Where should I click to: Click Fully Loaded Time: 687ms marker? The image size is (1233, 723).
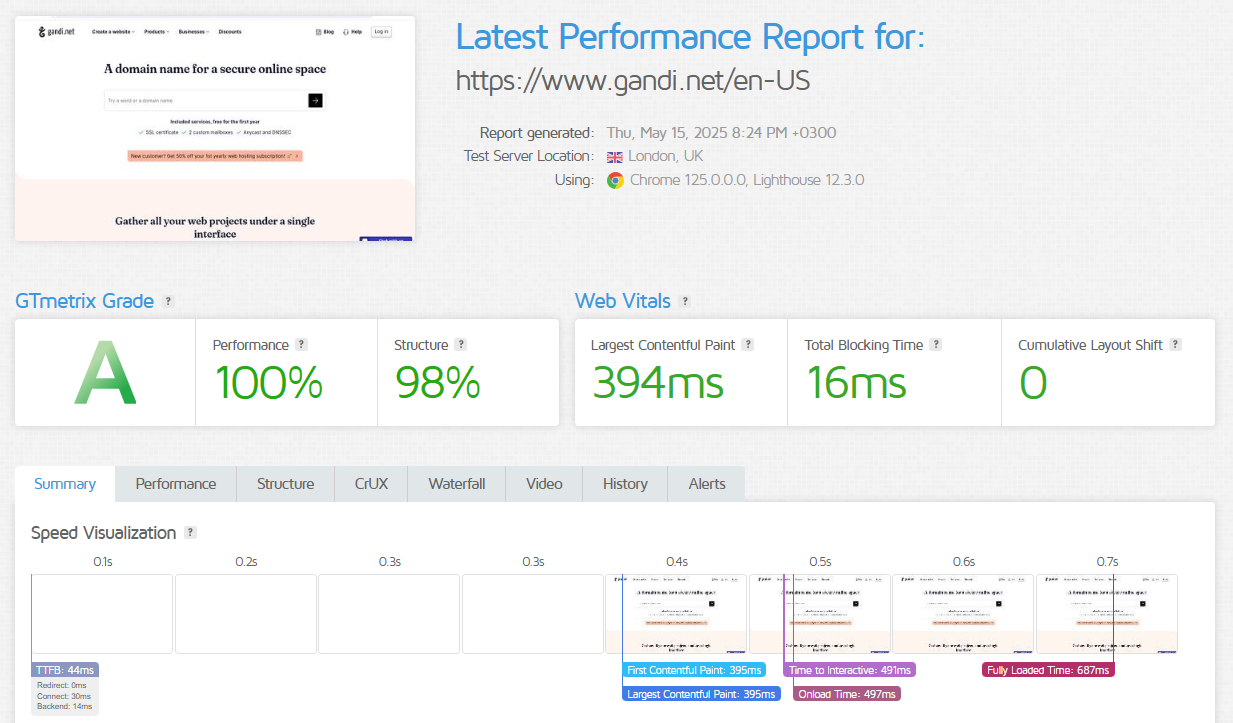tap(1048, 670)
